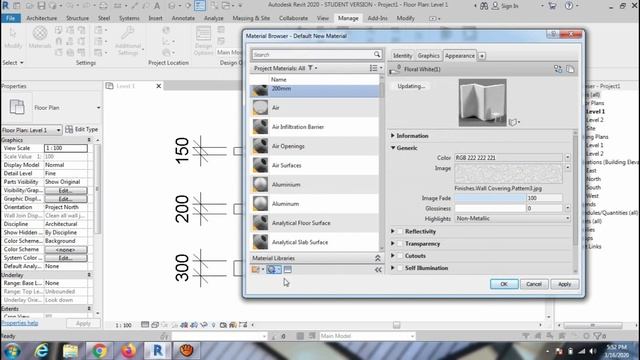Open the list view options icon in materials list
Screen dimensions: 640x360
[373, 68]
